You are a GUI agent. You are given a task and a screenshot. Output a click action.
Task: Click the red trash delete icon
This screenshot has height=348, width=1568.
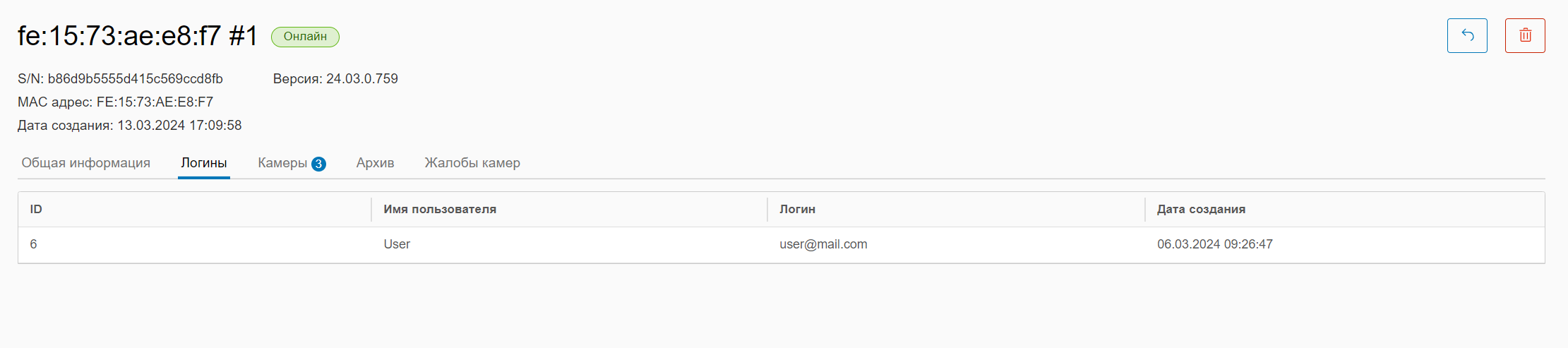pyautogui.click(x=1525, y=36)
